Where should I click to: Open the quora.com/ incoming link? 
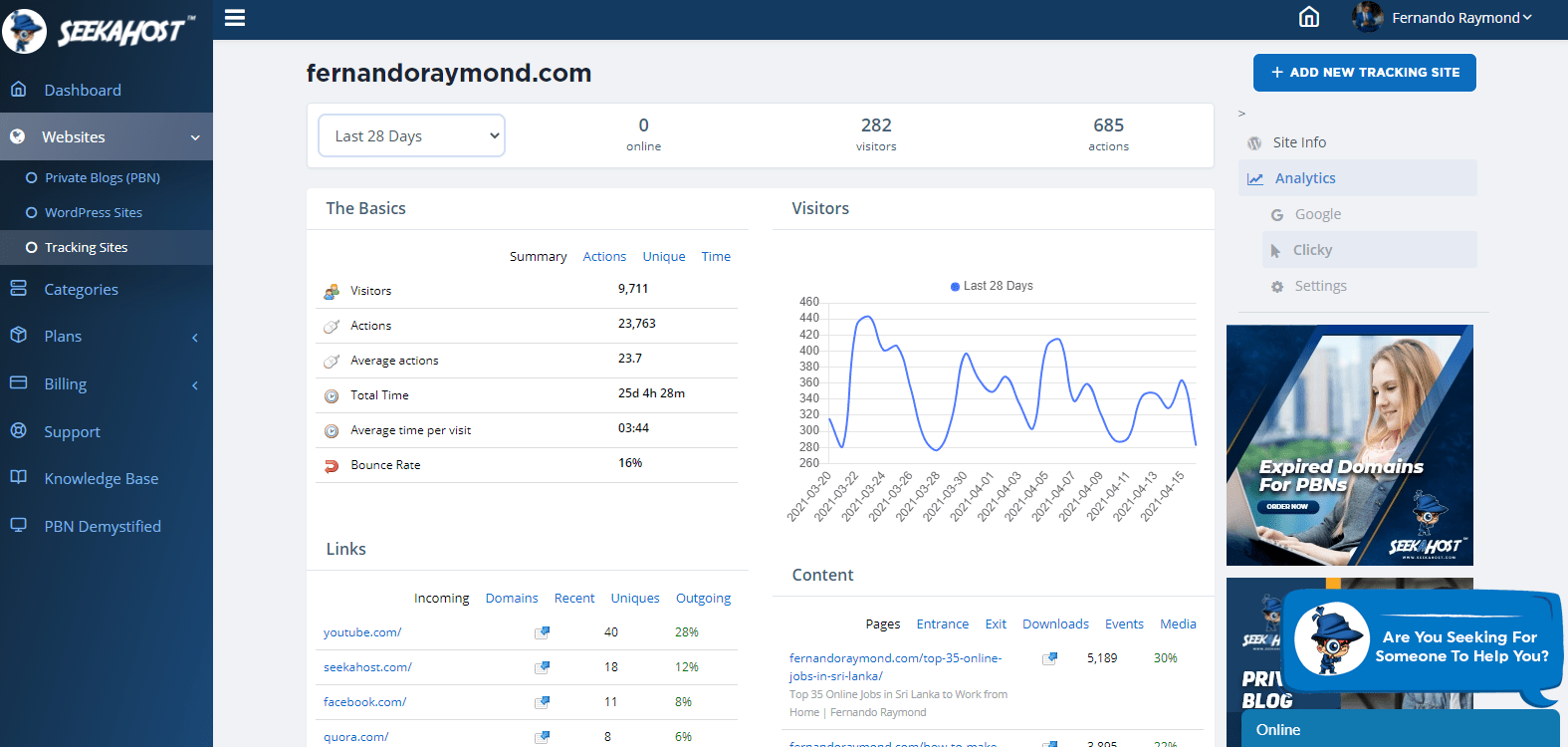tap(355, 737)
